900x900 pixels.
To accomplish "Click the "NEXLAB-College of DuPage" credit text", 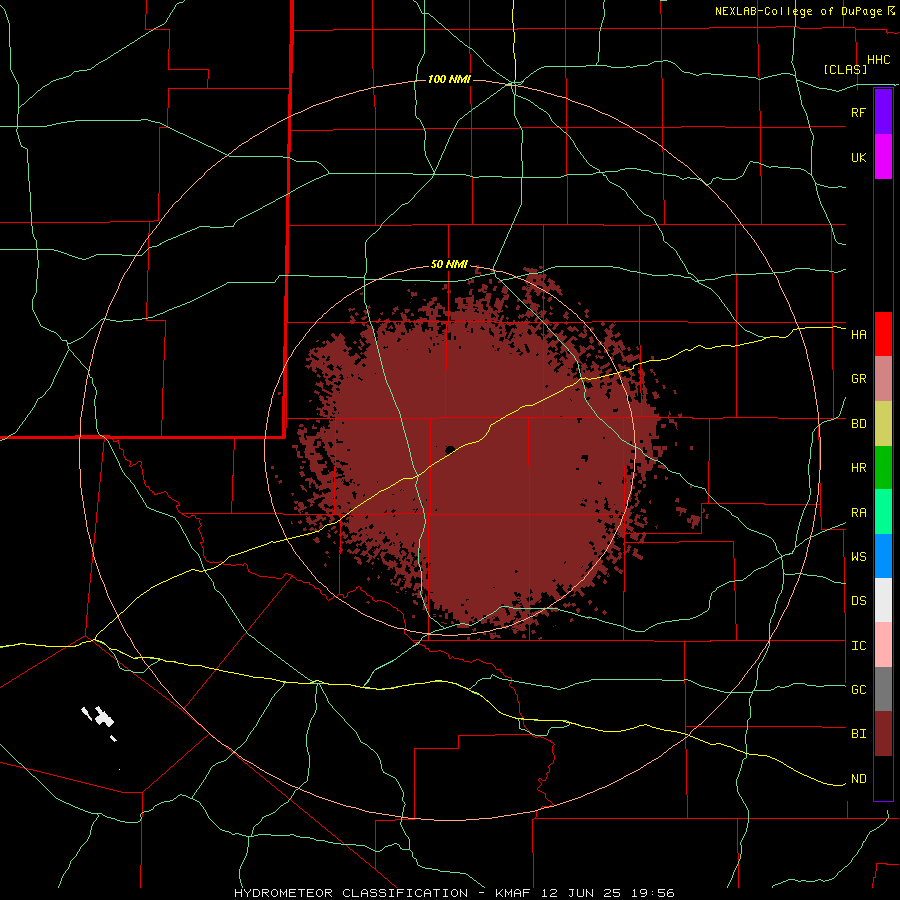I will [x=800, y=11].
